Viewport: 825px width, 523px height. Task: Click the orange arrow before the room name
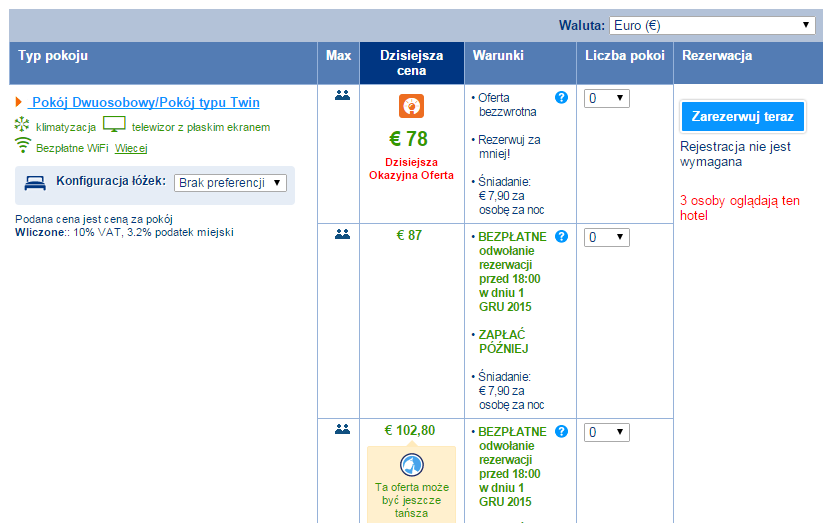(19, 102)
